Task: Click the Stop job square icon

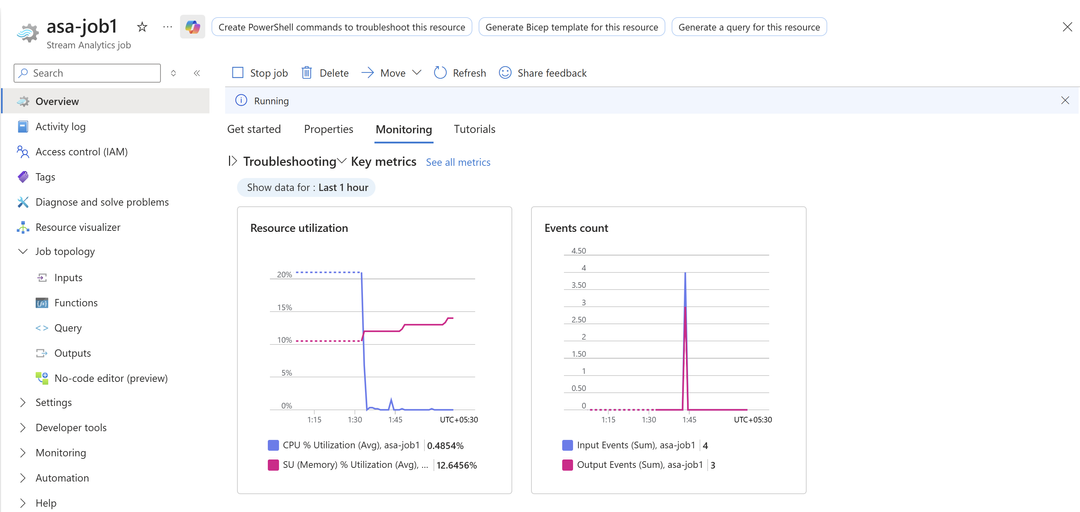Action: [x=238, y=72]
